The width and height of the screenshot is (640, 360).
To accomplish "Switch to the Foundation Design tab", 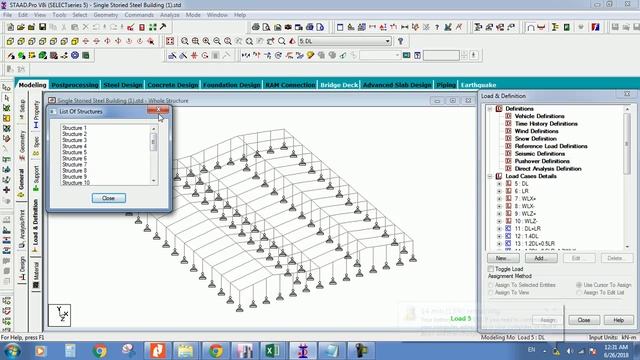I will (x=231, y=85).
